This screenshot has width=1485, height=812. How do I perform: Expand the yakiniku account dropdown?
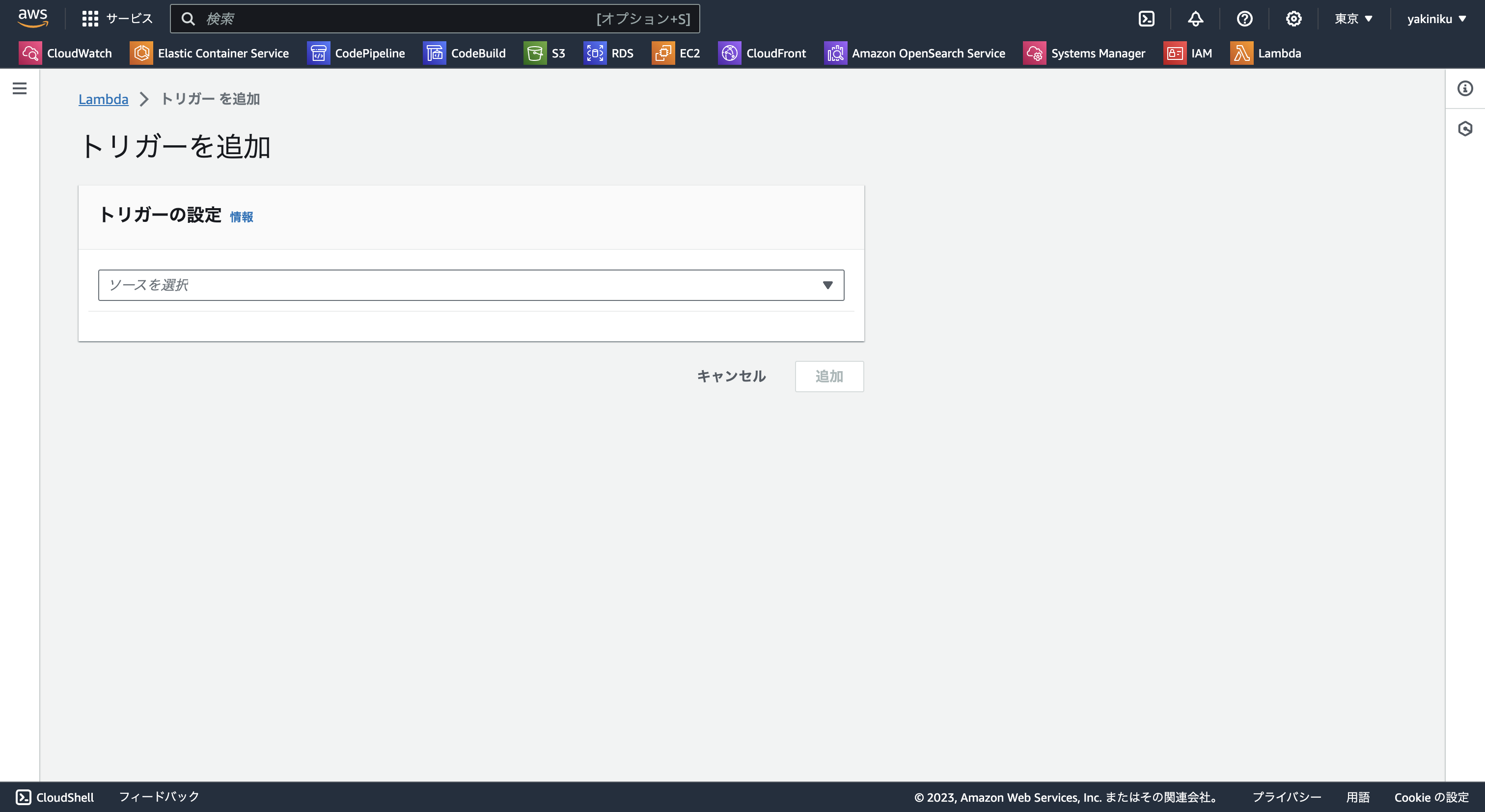1436,19
